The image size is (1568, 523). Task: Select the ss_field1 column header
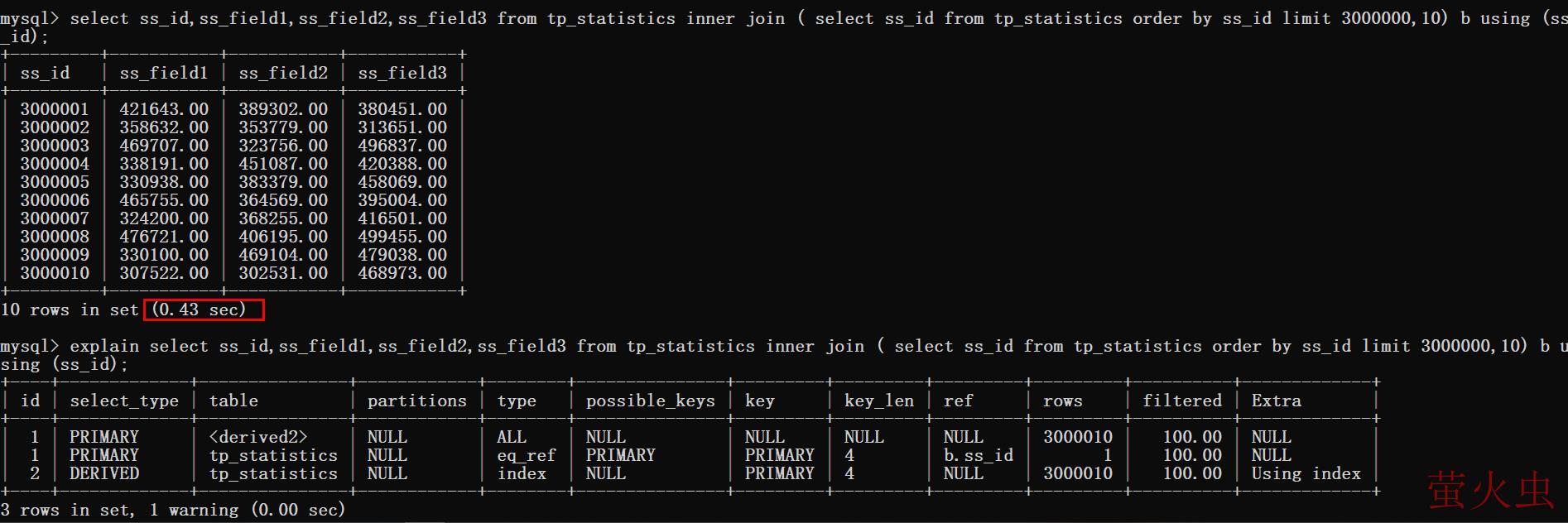coord(164,74)
